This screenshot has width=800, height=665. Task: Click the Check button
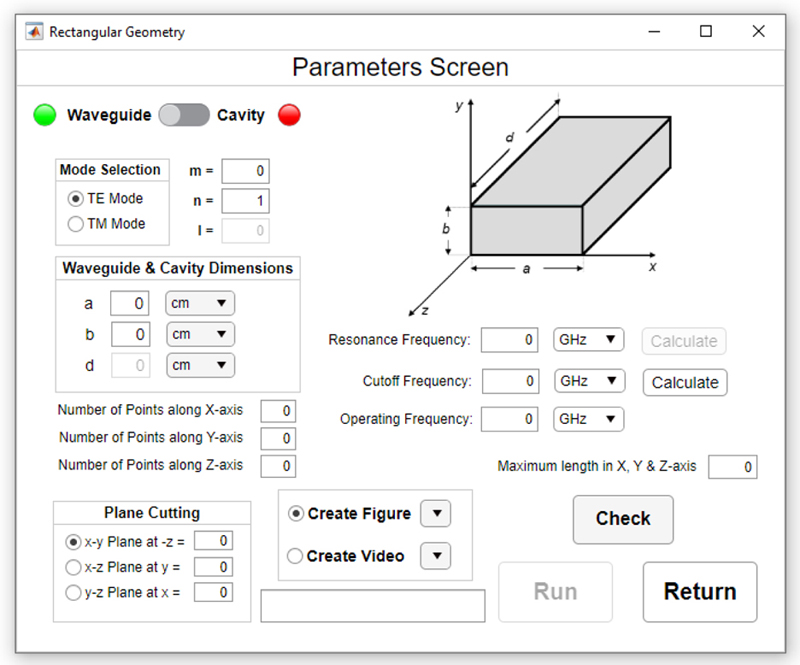coord(623,519)
